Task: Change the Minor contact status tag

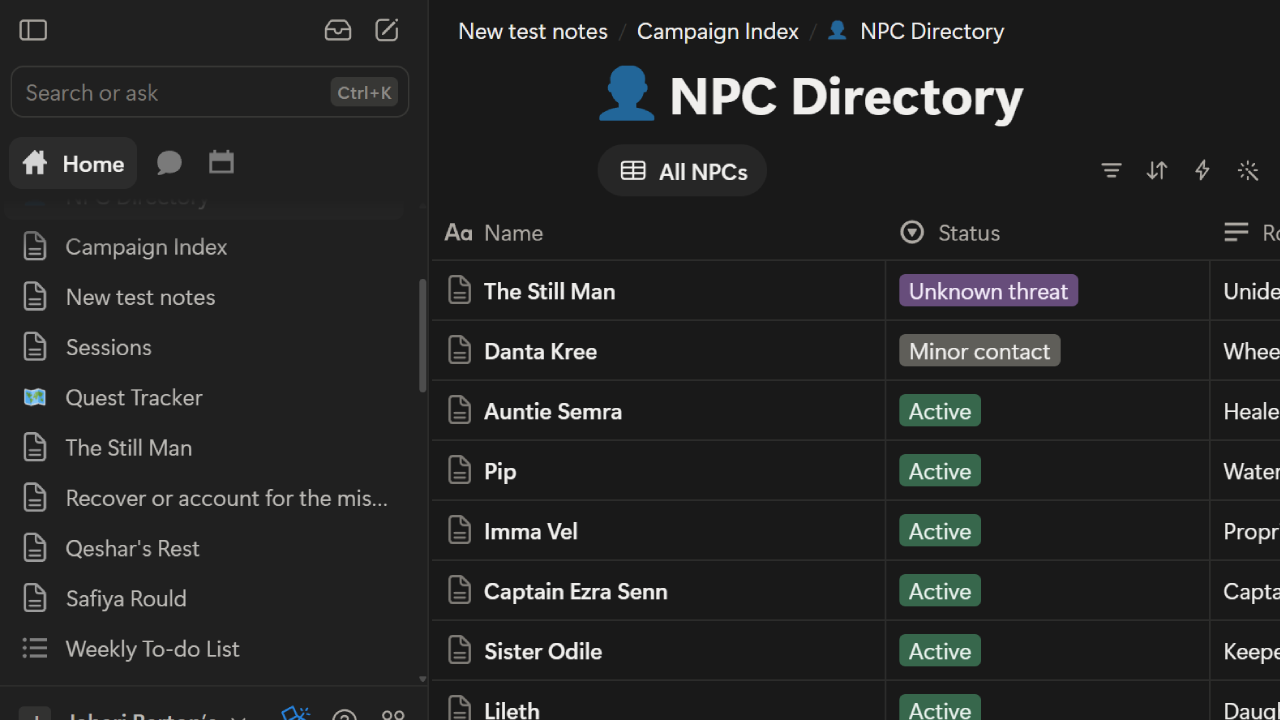Action: pyautogui.click(x=979, y=351)
